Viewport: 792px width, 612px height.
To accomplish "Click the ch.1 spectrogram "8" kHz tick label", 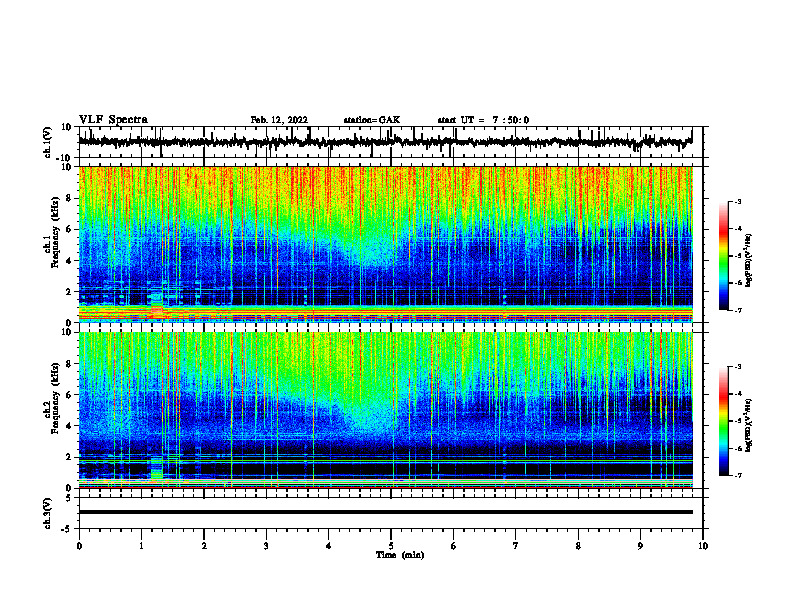I will (x=69, y=198).
